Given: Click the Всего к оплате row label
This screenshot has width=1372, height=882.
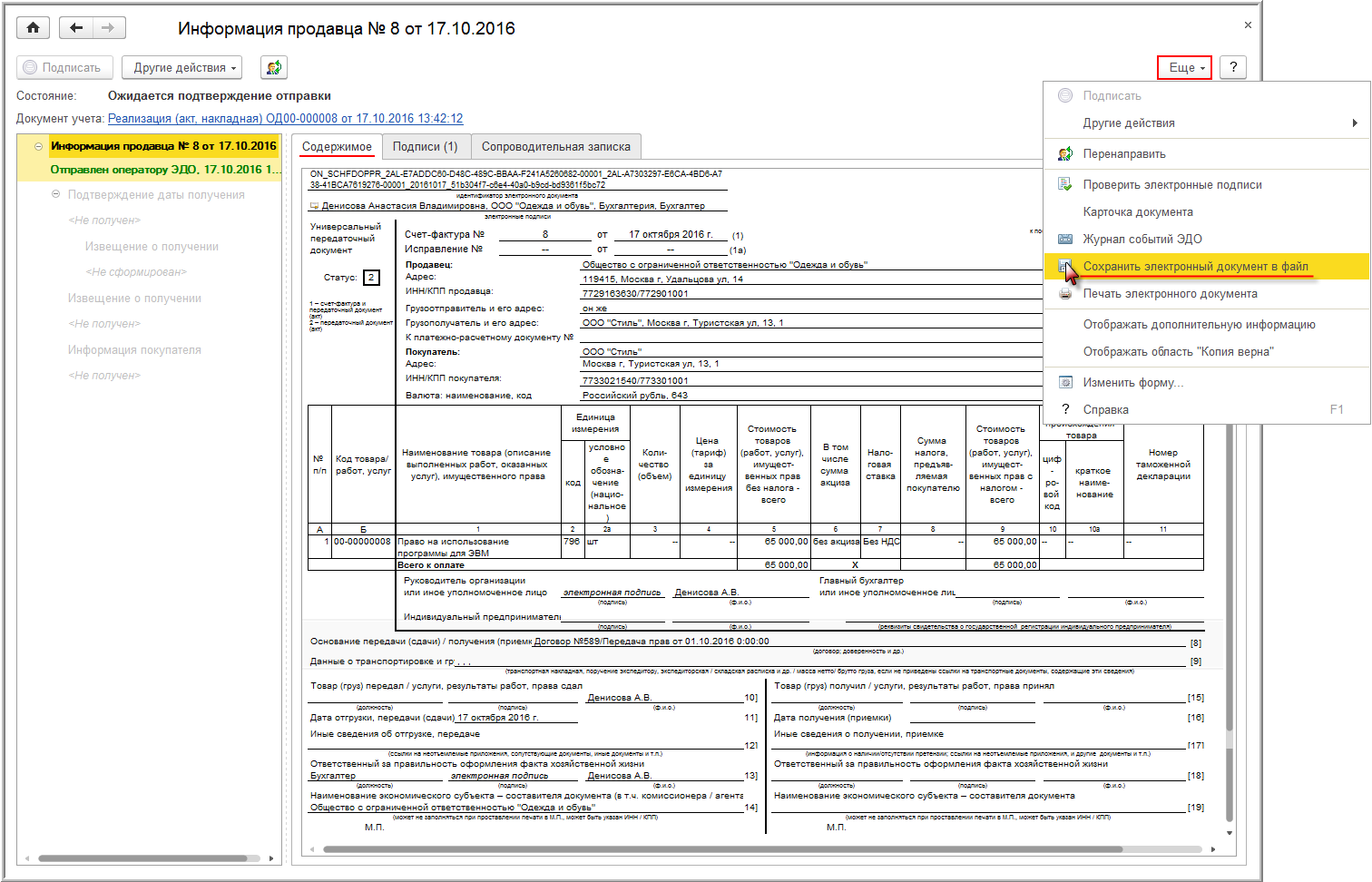Looking at the screenshot, I should tap(431, 565).
